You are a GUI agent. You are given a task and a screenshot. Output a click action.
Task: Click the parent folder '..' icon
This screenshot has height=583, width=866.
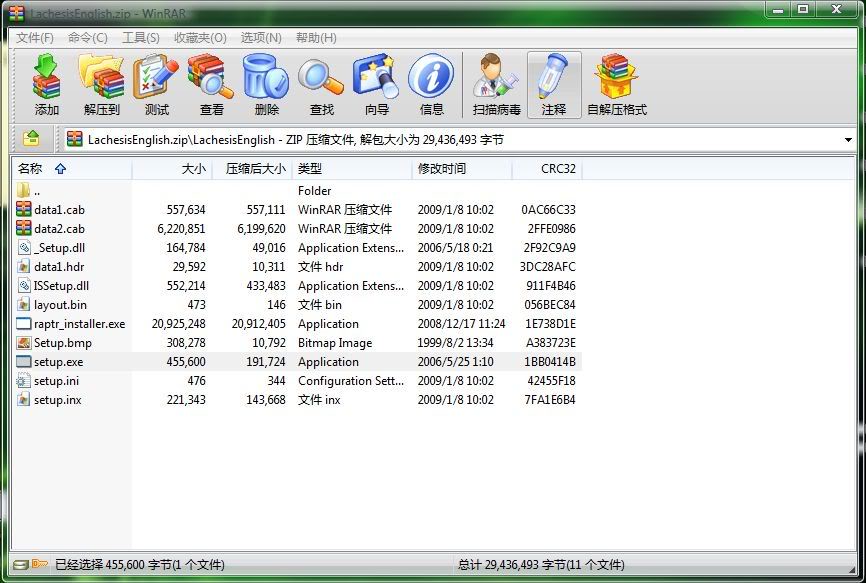[x=24, y=190]
